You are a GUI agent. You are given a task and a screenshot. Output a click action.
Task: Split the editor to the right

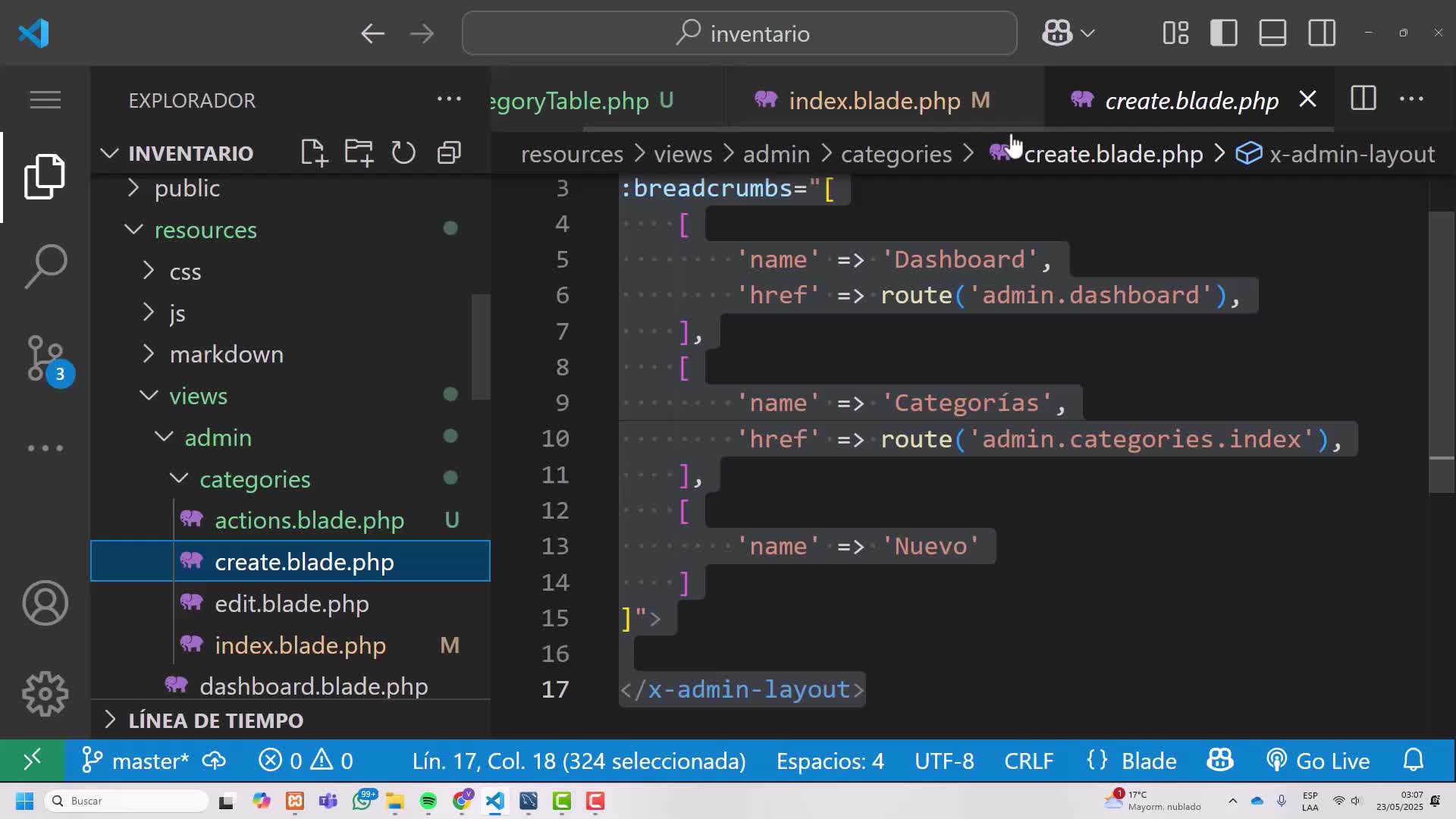1363,99
